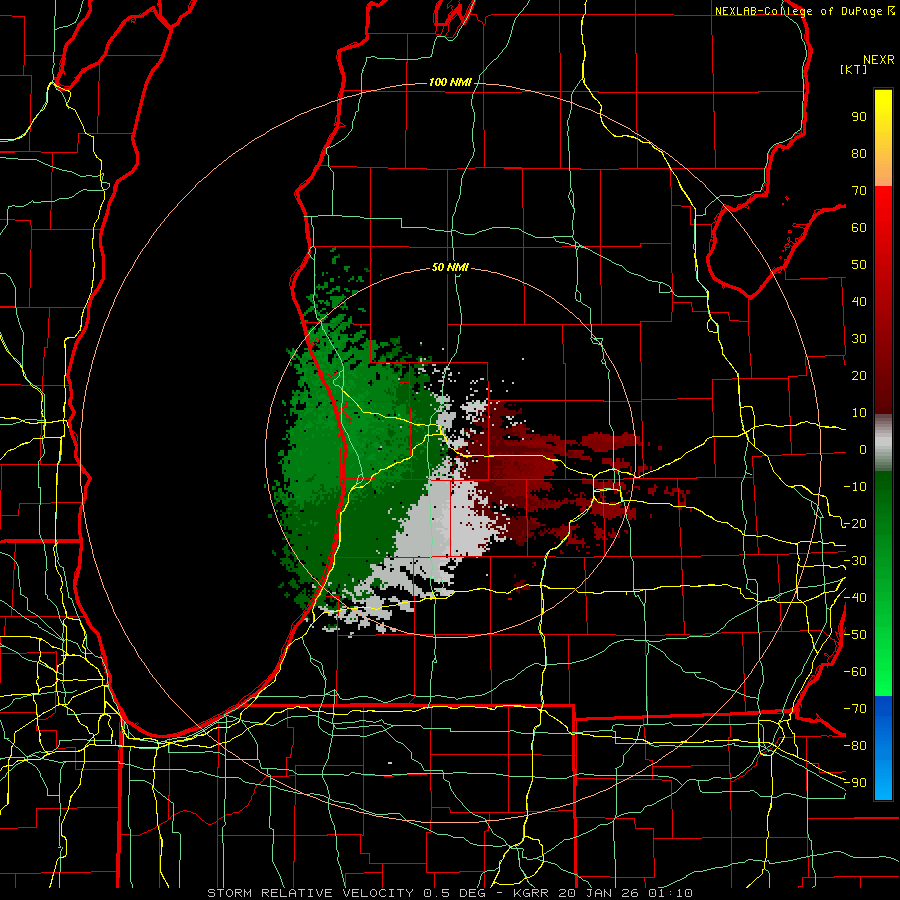Click the NEXR label above the color scale
Image resolution: width=900 pixels, height=900 pixels.
(879, 60)
